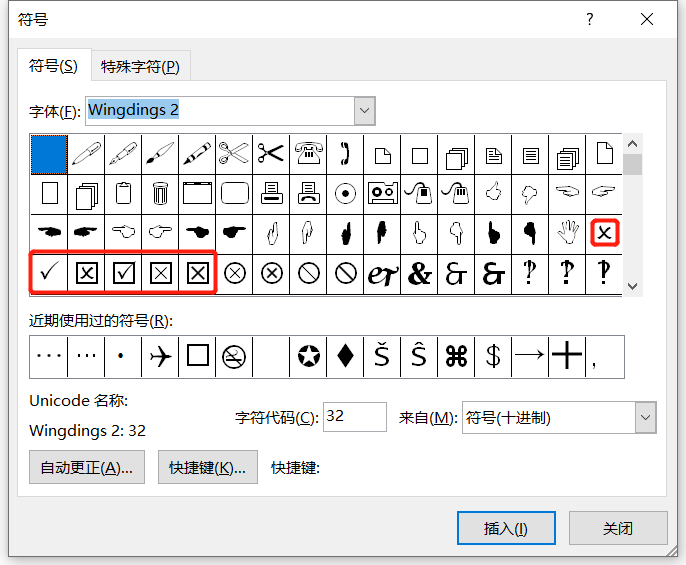Expand the 来自 dropdown list
The height and width of the screenshot is (565, 686).
[645, 418]
